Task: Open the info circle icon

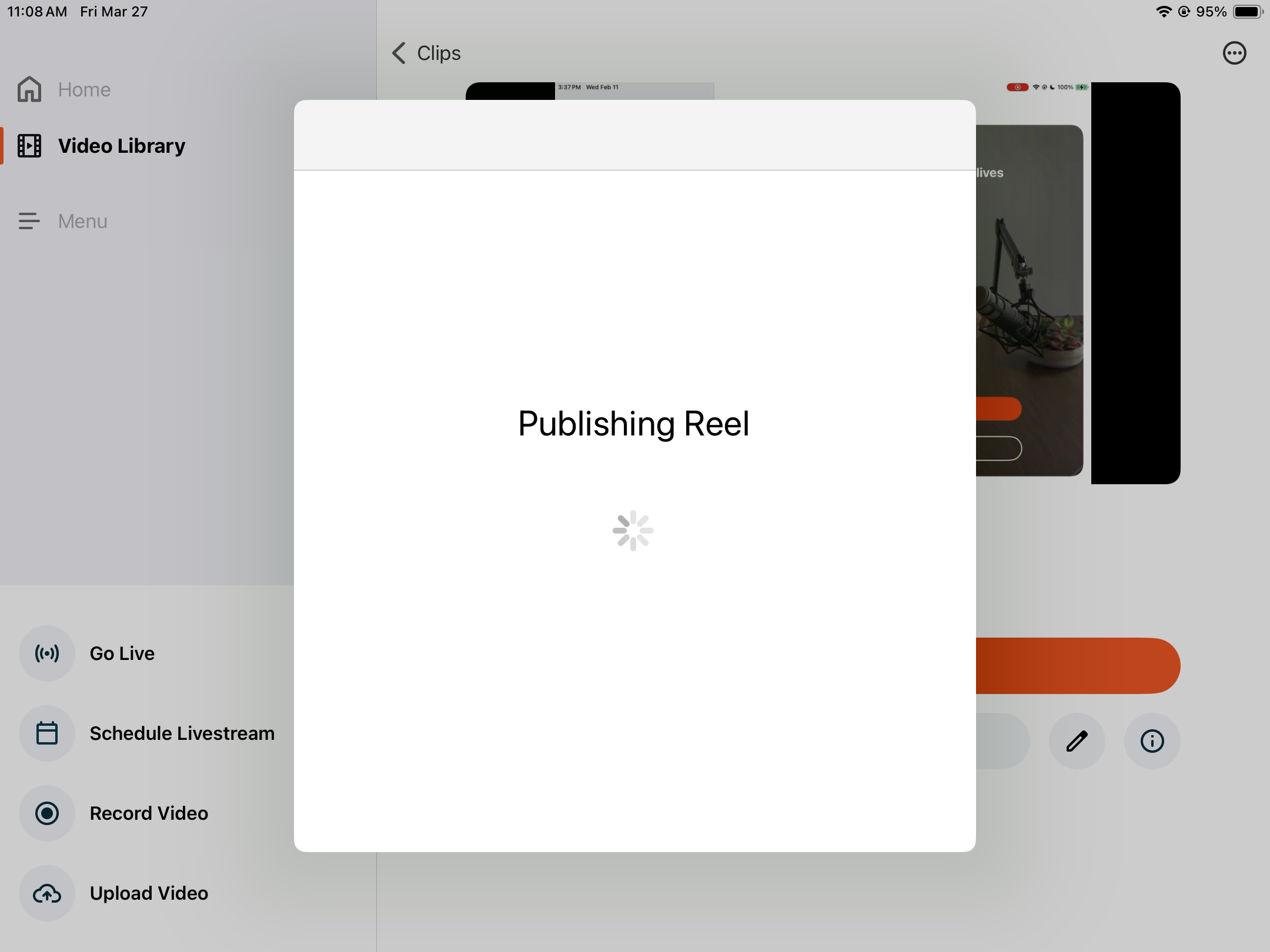Action: 1152,741
